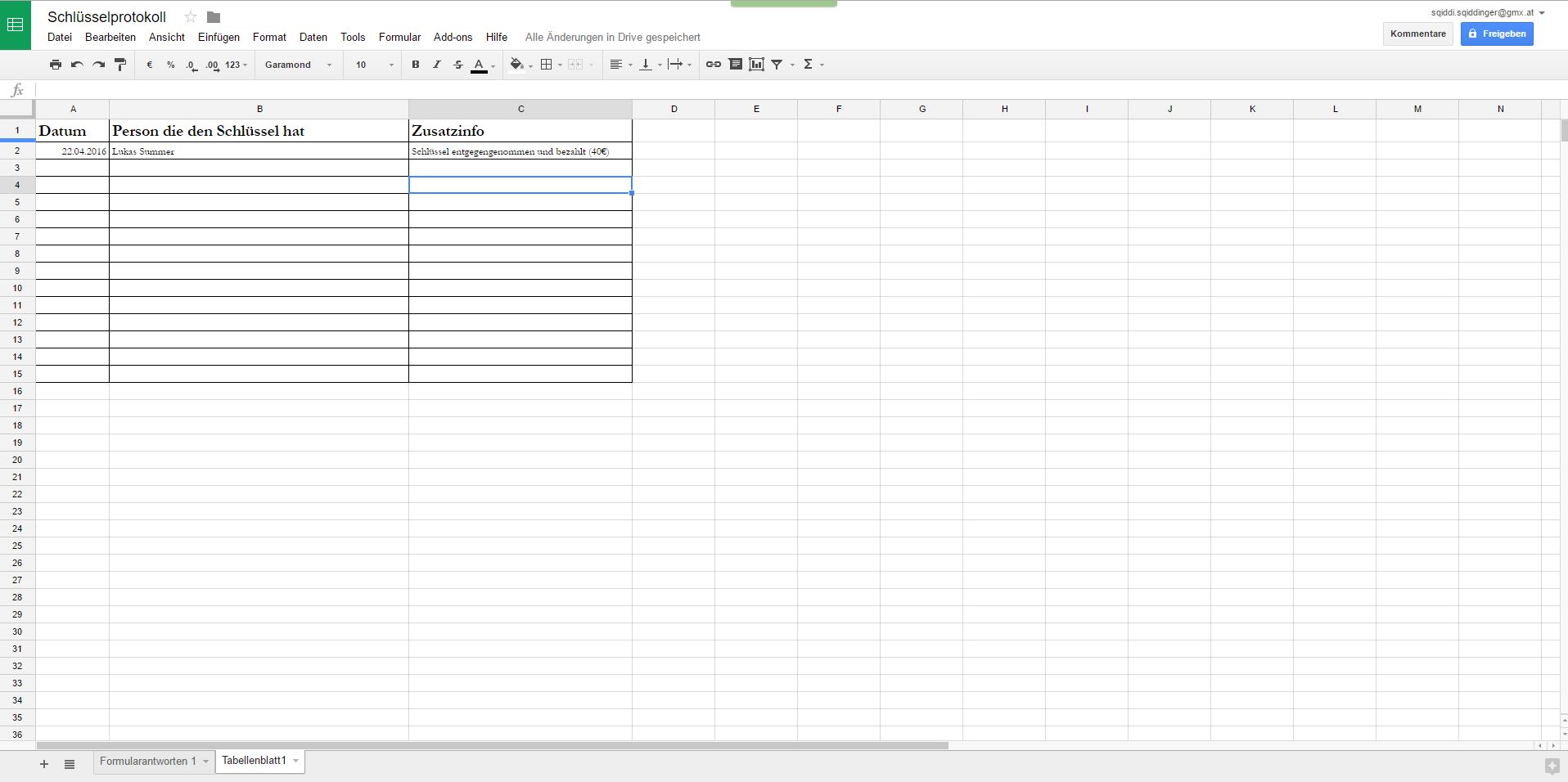Select cell containing Lukas Summer
The image size is (1568, 782).
pos(259,151)
